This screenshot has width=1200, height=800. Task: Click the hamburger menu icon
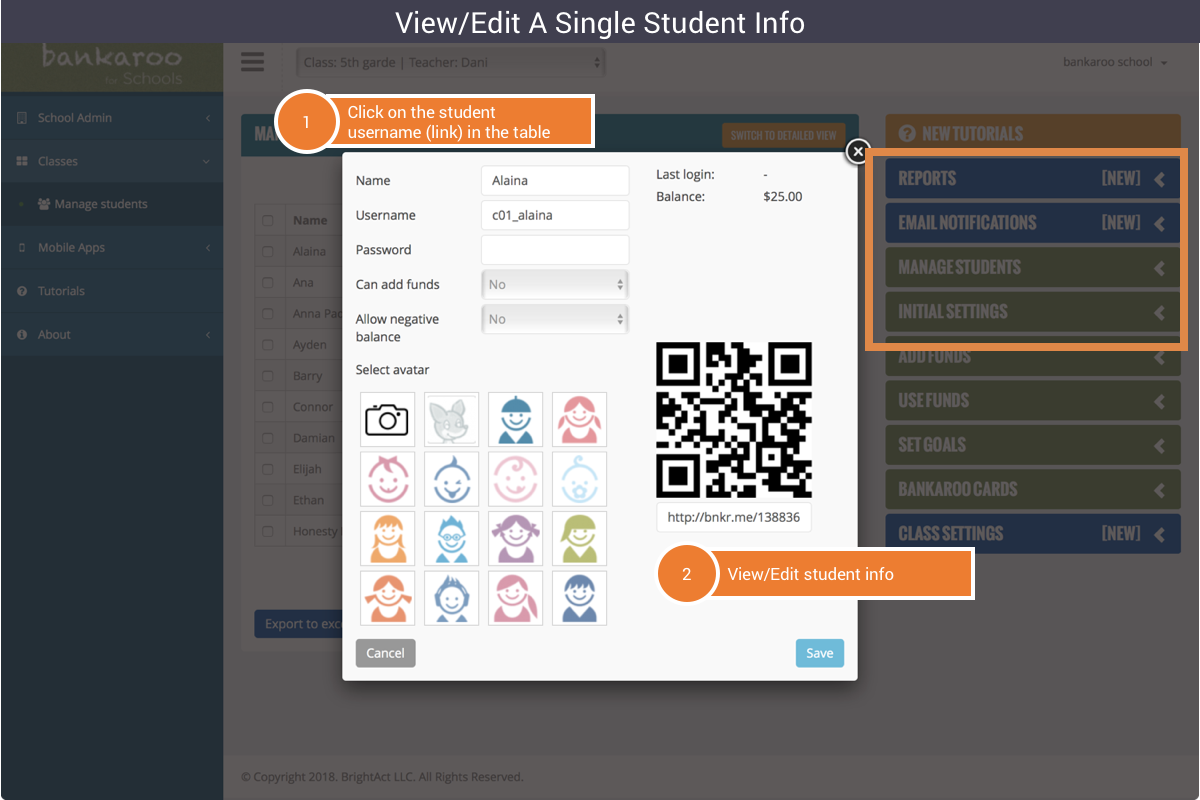click(x=253, y=62)
